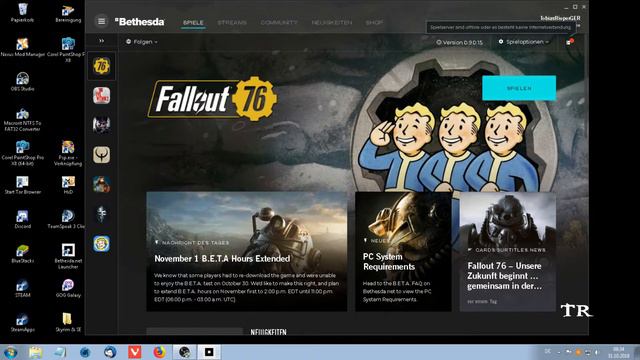The image size is (640, 360).
Task: Select the dark character-portrait game icon in sidebar
Action: pos(101,125)
